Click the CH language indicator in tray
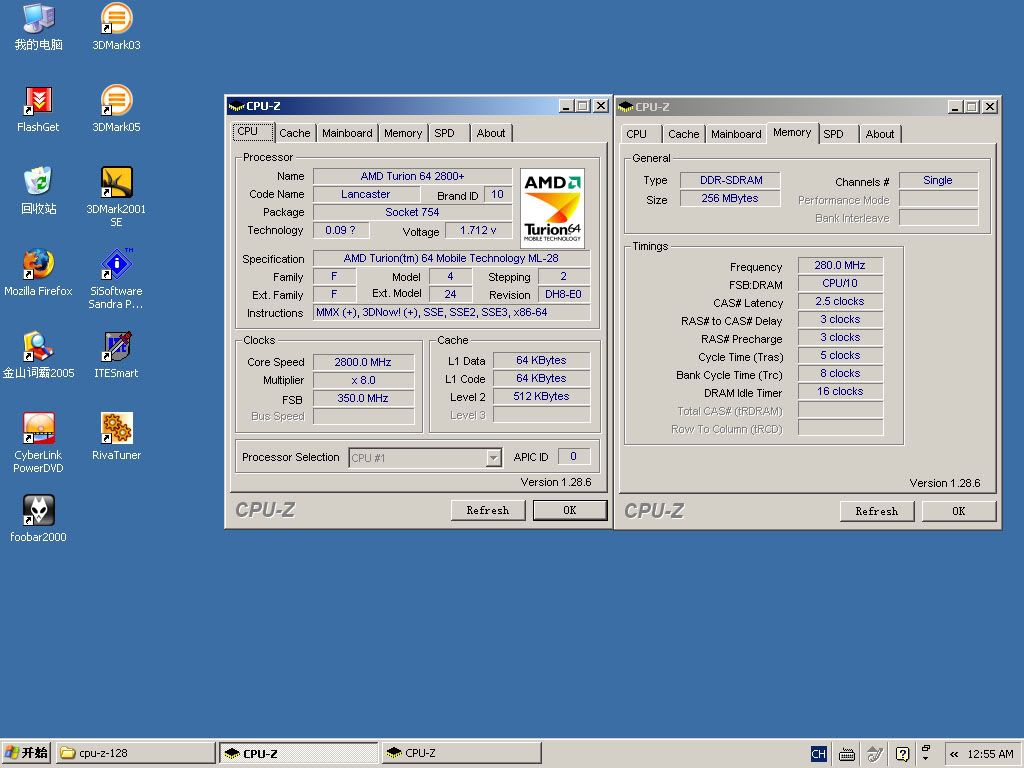 click(x=818, y=754)
